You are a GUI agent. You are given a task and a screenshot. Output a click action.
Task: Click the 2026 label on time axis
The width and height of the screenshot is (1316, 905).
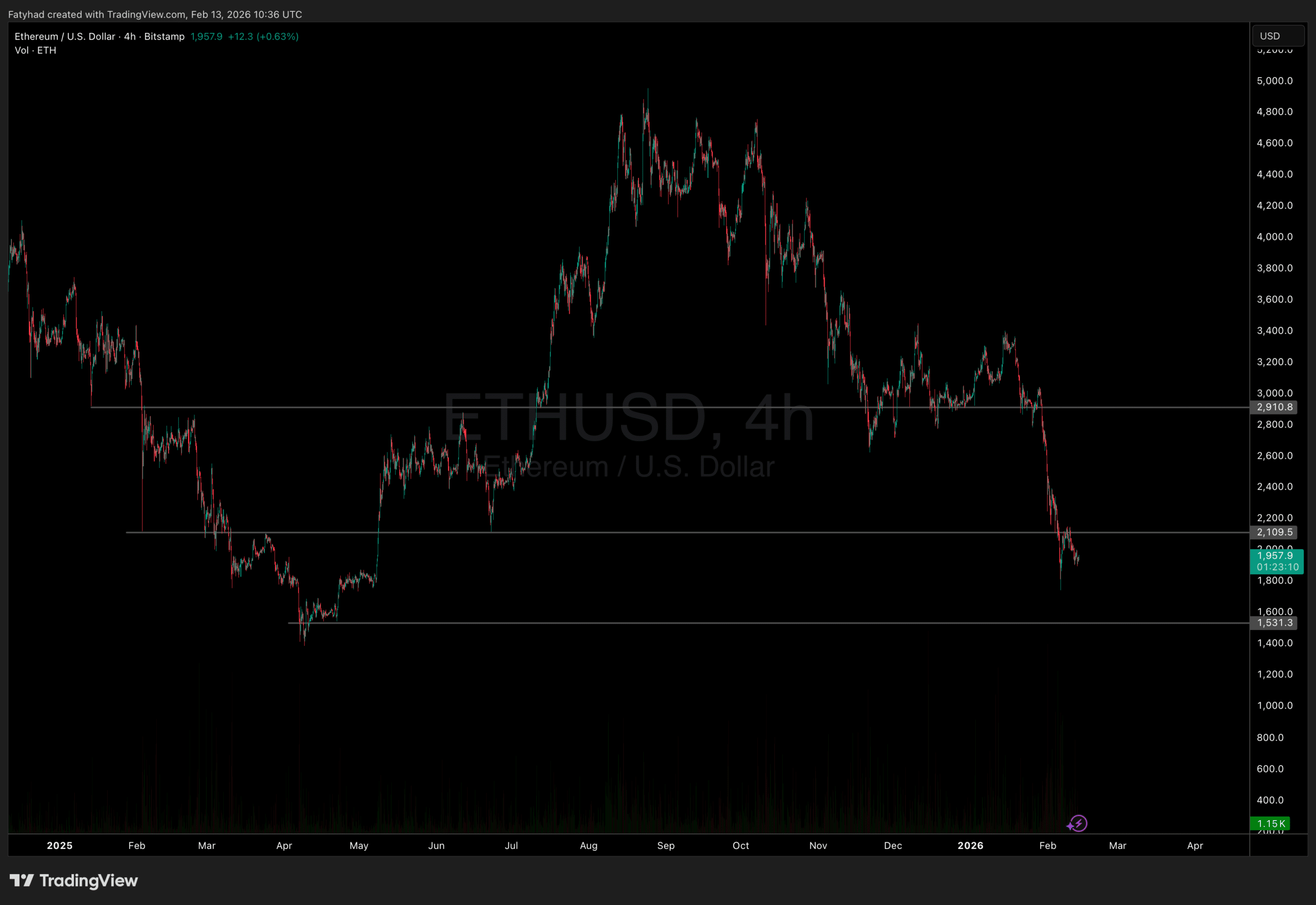970,845
